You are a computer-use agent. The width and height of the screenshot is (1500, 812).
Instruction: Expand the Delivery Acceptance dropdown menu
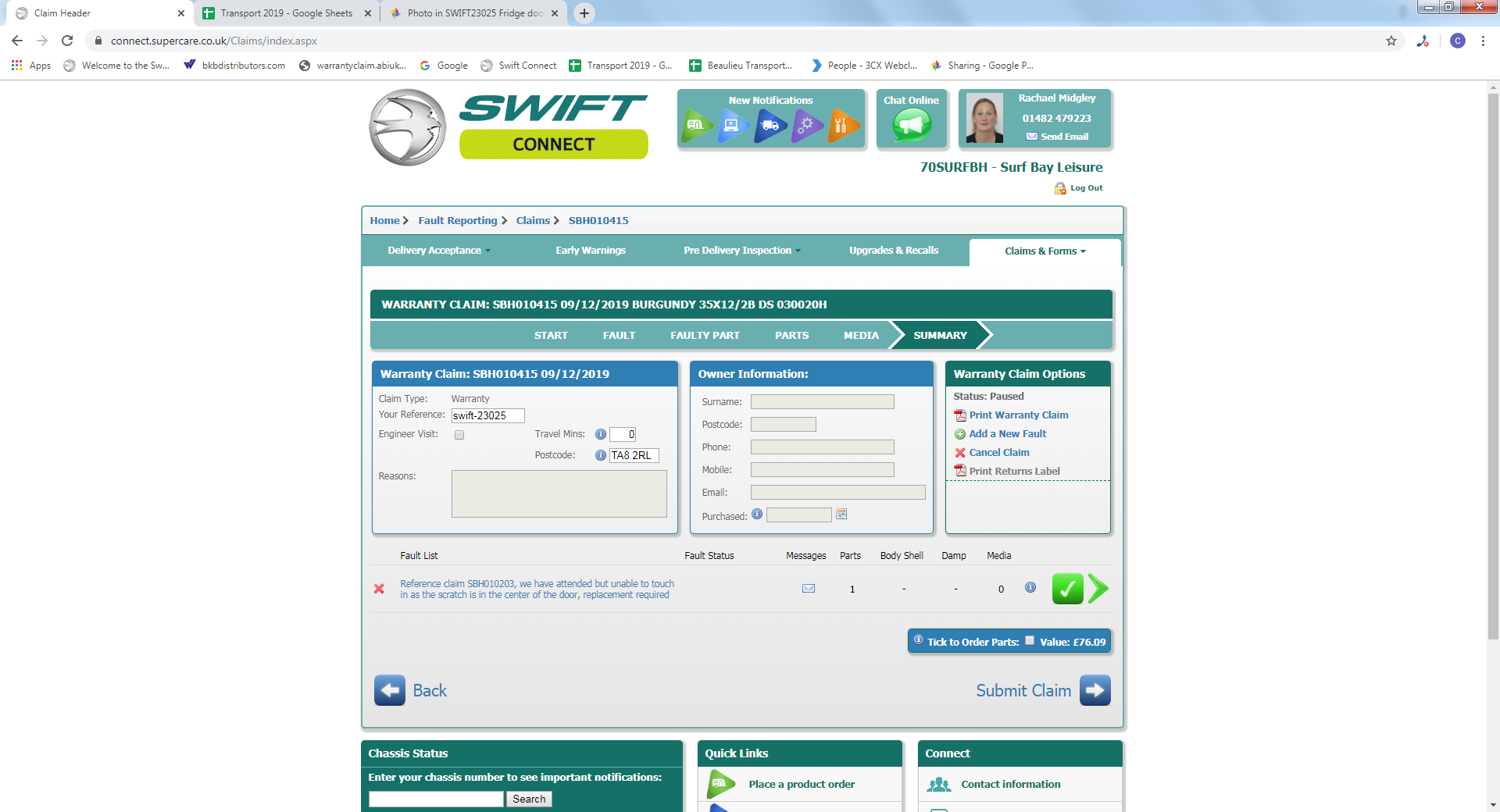tap(439, 251)
